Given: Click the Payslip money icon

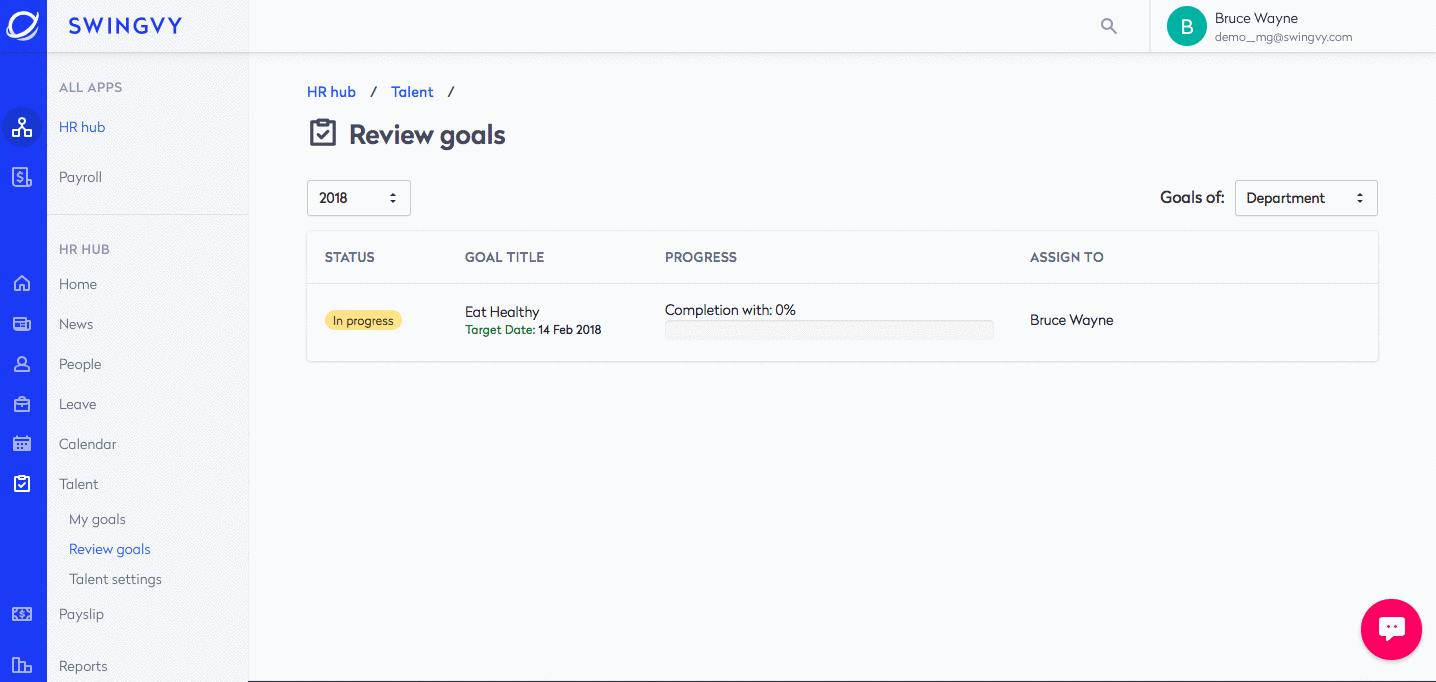Looking at the screenshot, I should pyautogui.click(x=22, y=614).
